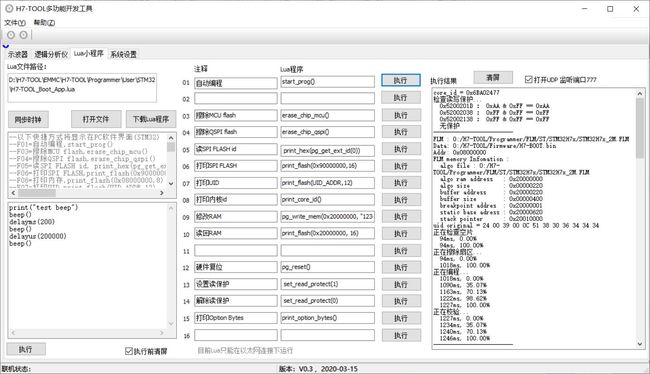
Task: Open the 系统设置 tab
Action: coord(124,54)
